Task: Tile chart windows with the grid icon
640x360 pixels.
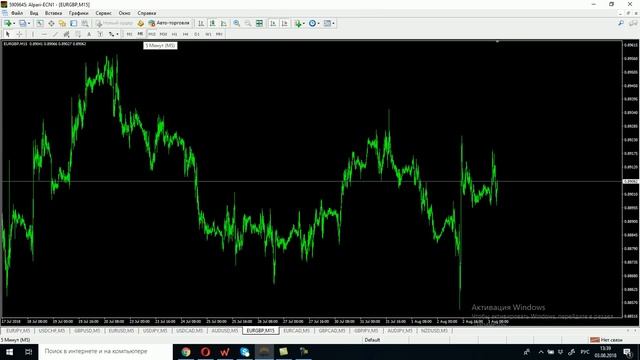Action: point(259,23)
